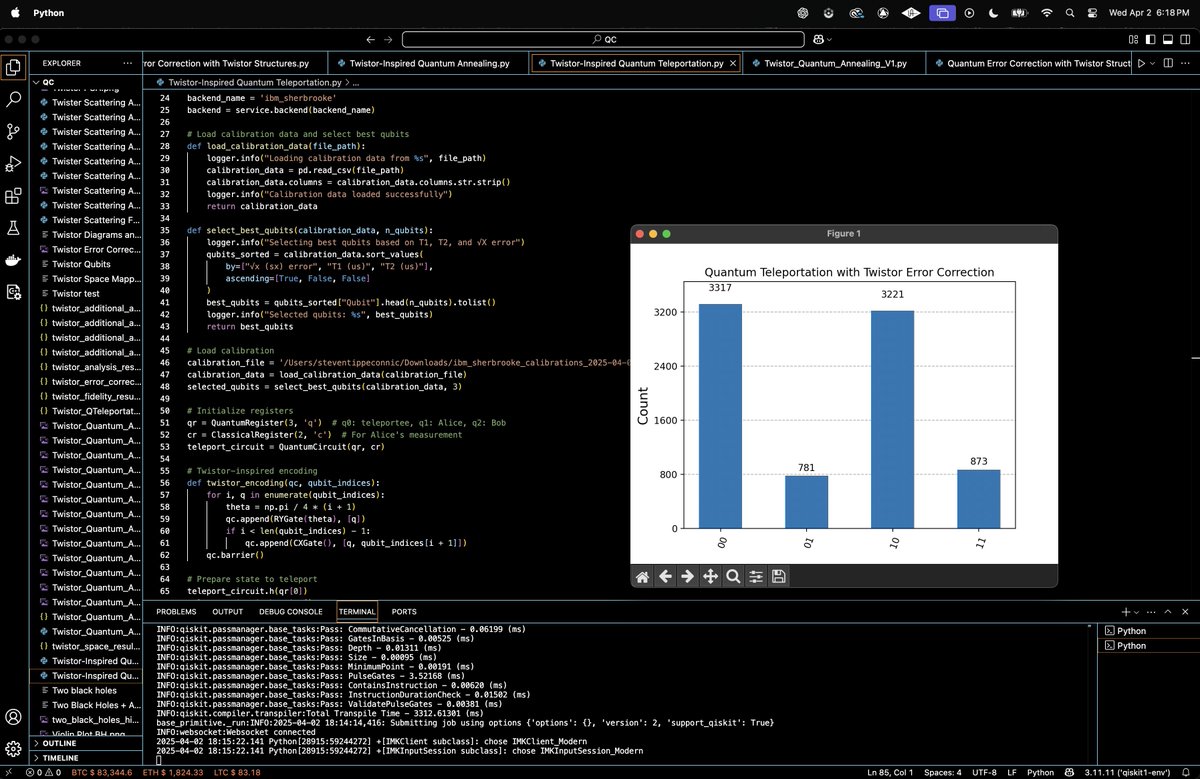1200x779 pixels.
Task: Open the Search view in the activity bar
Action: pyautogui.click(x=14, y=100)
